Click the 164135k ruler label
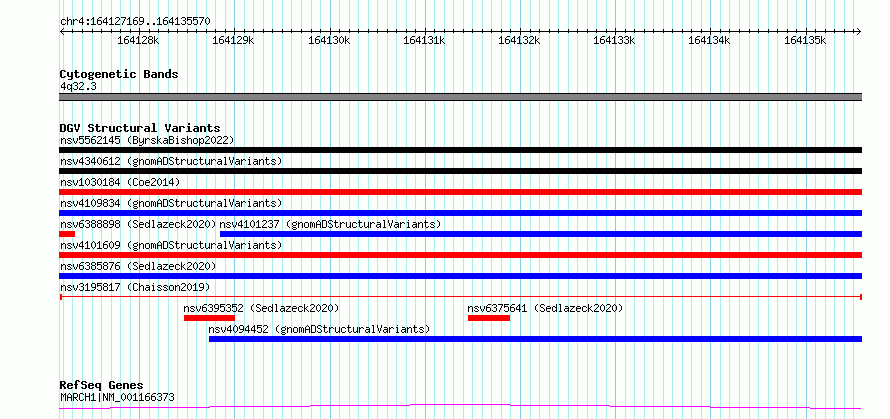This screenshot has height=419, width=890. (805, 41)
